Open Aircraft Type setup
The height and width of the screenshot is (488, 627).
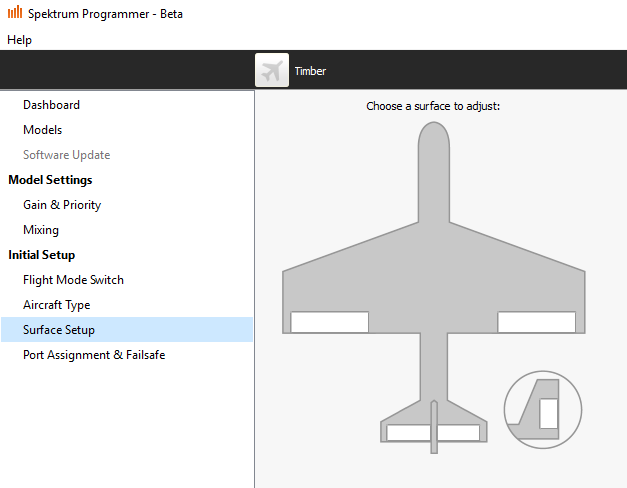tap(56, 305)
